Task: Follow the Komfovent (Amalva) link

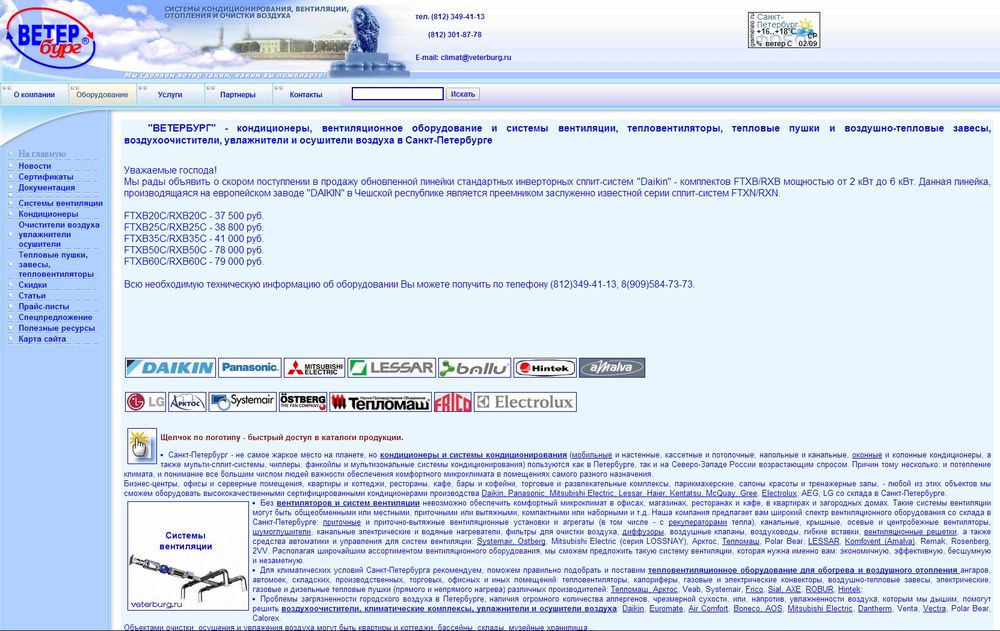Action: [879, 541]
